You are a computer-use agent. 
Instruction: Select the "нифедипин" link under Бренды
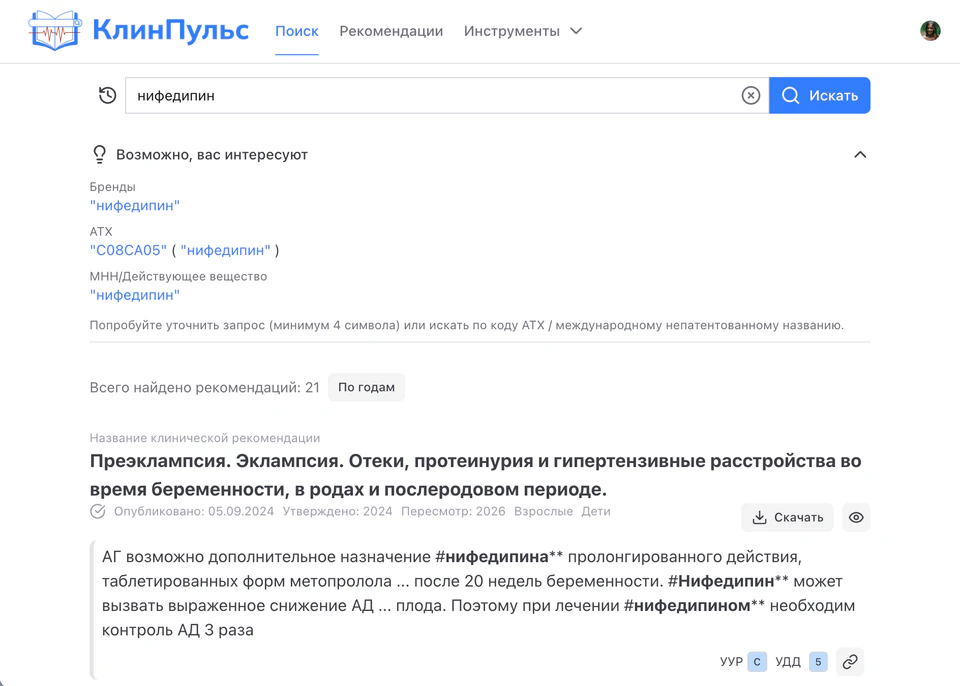coord(135,206)
